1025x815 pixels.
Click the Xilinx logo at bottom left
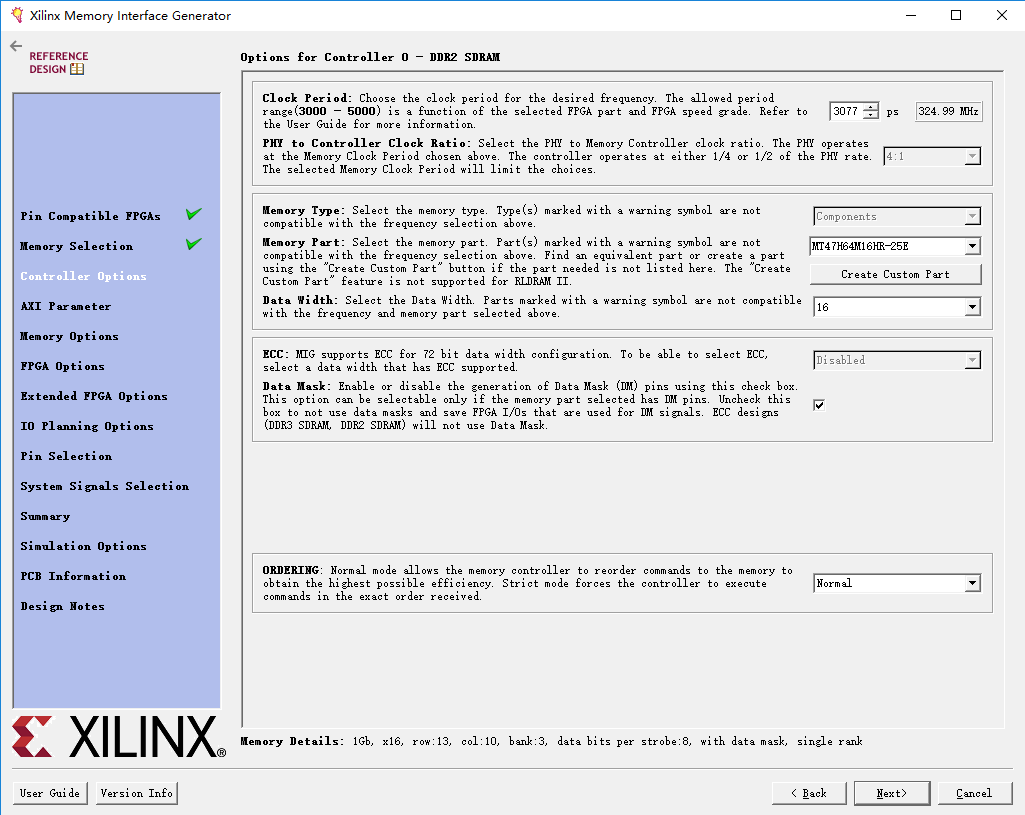pos(119,737)
